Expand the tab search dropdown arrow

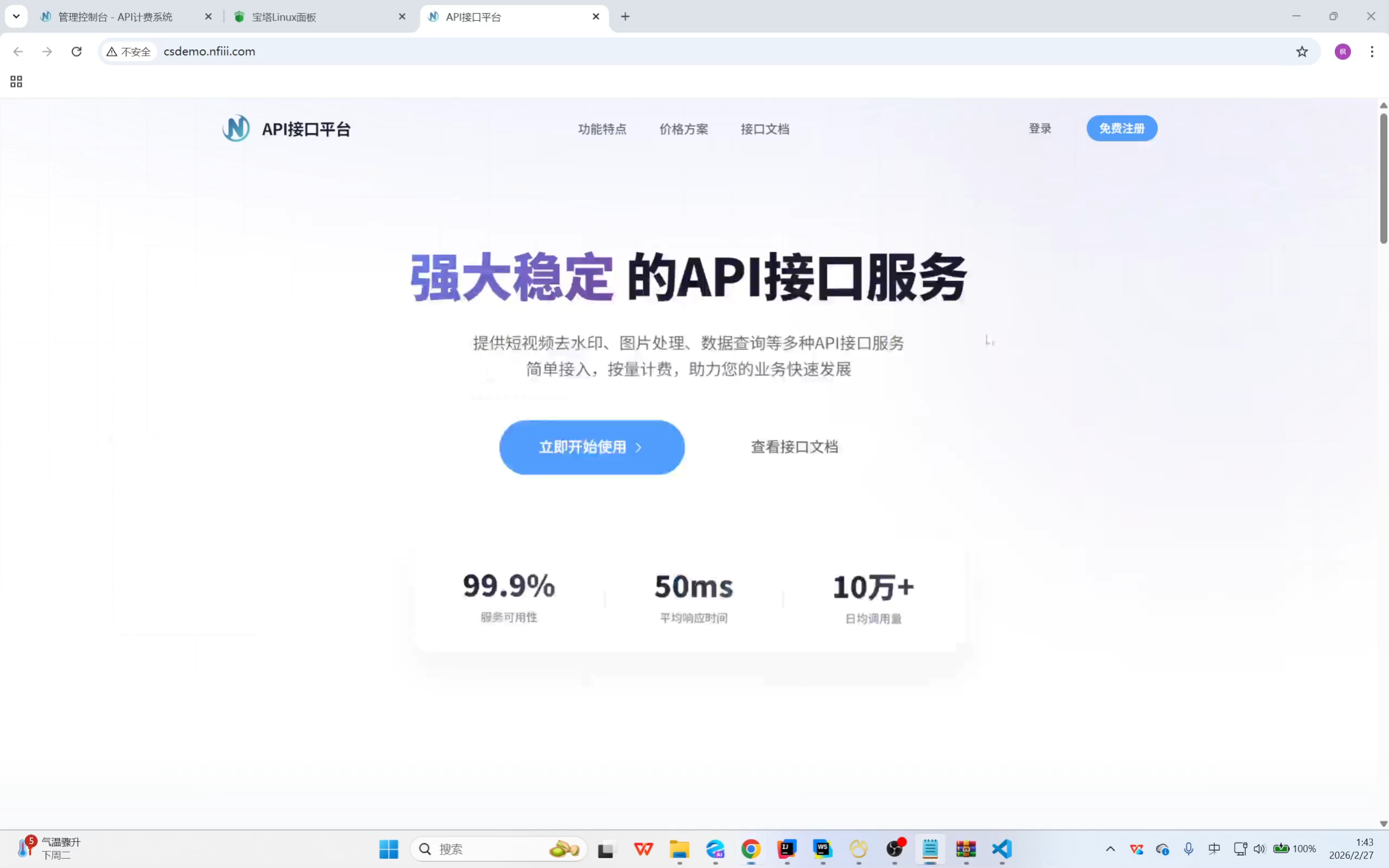pyautogui.click(x=16, y=16)
